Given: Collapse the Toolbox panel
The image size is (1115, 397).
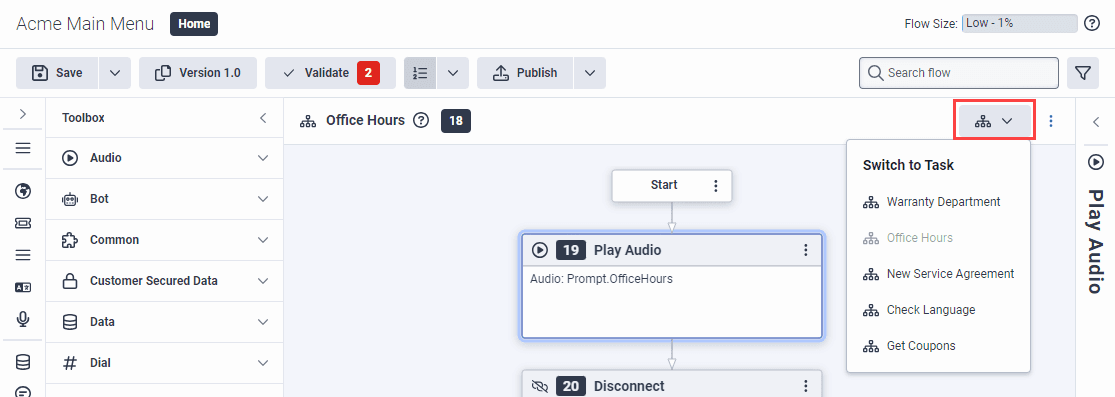Looking at the screenshot, I should (262, 118).
